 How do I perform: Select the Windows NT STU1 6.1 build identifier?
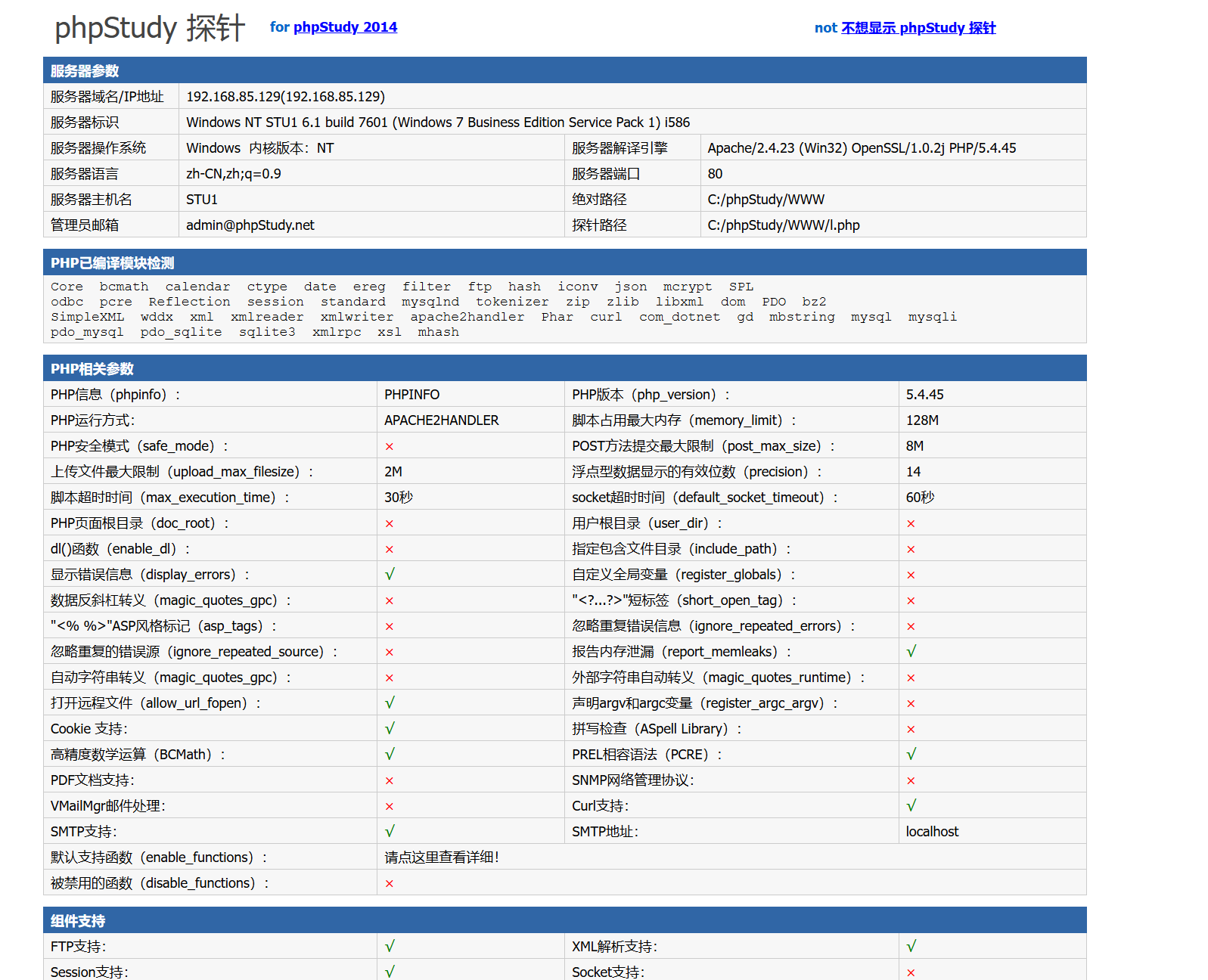pyautogui.click(x=438, y=122)
